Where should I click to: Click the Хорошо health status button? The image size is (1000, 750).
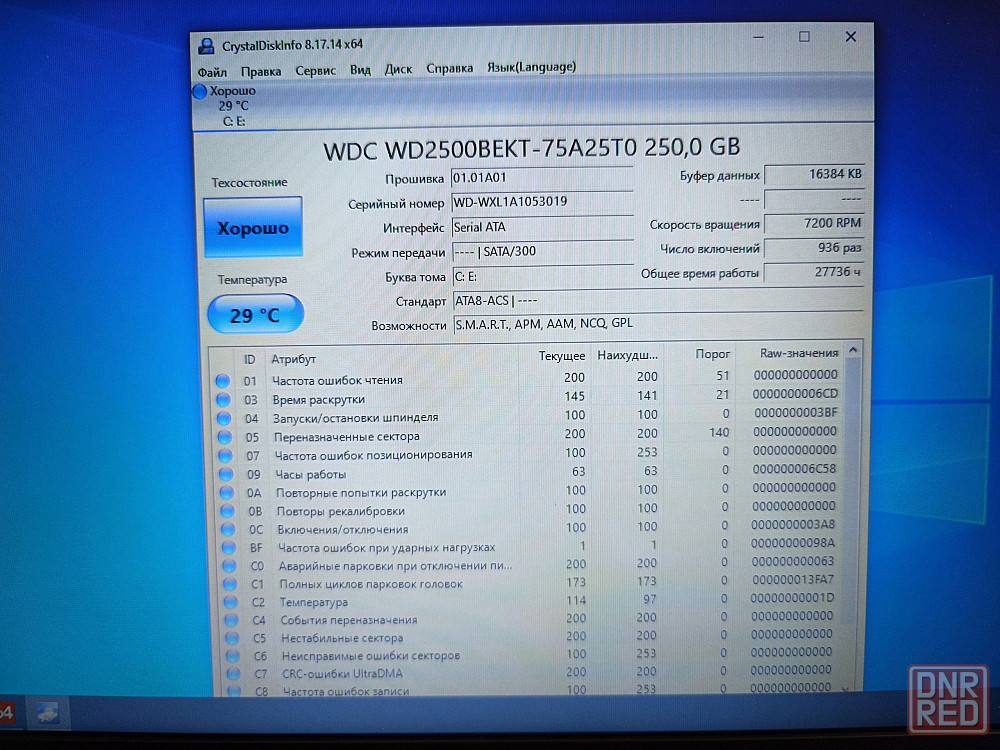tap(253, 228)
